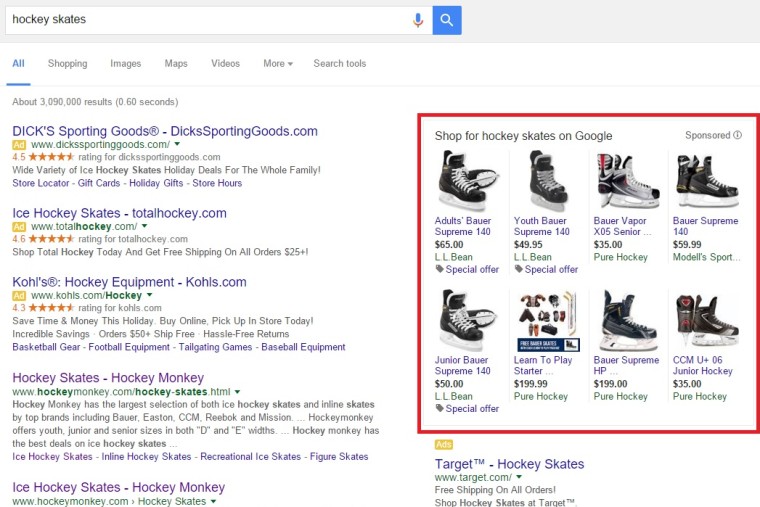
Task: Select the All results tab
Action: coord(18,63)
